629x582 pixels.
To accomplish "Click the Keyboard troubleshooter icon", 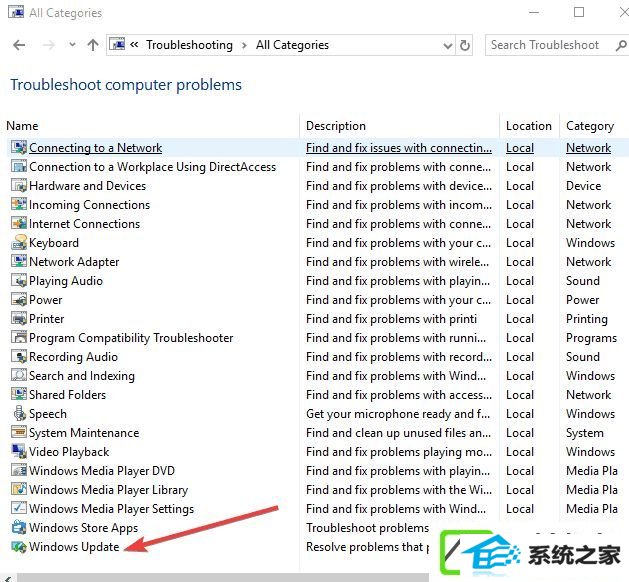I will [19, 243].
